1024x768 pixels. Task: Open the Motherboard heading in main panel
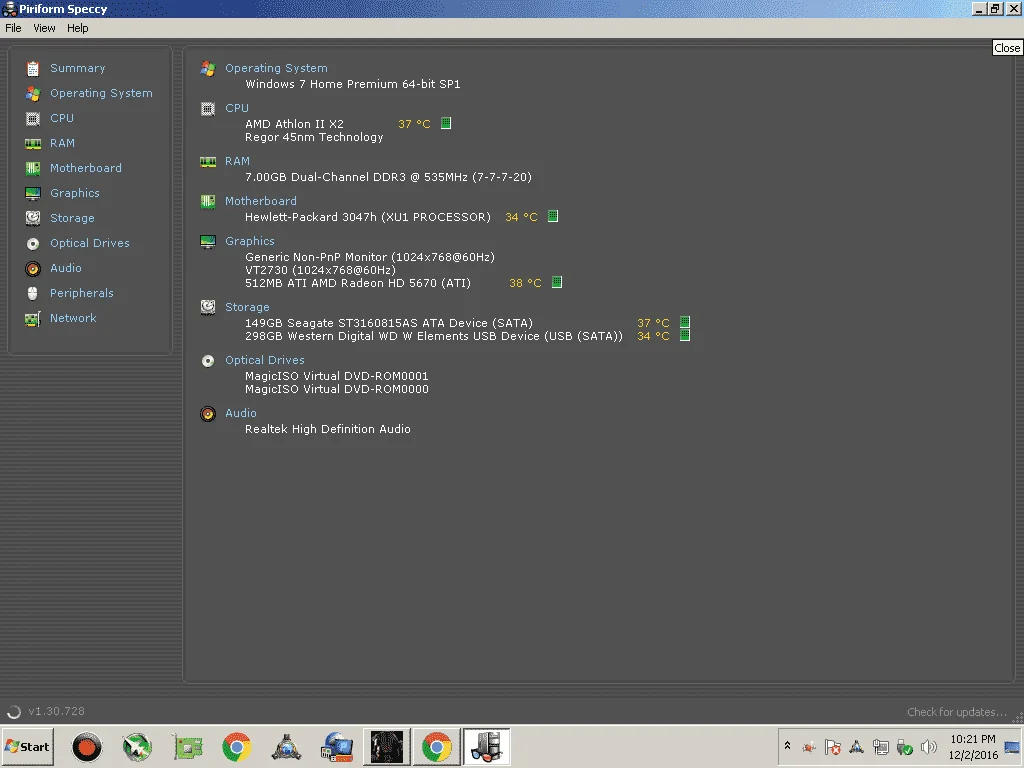click(x=261, y=201)
